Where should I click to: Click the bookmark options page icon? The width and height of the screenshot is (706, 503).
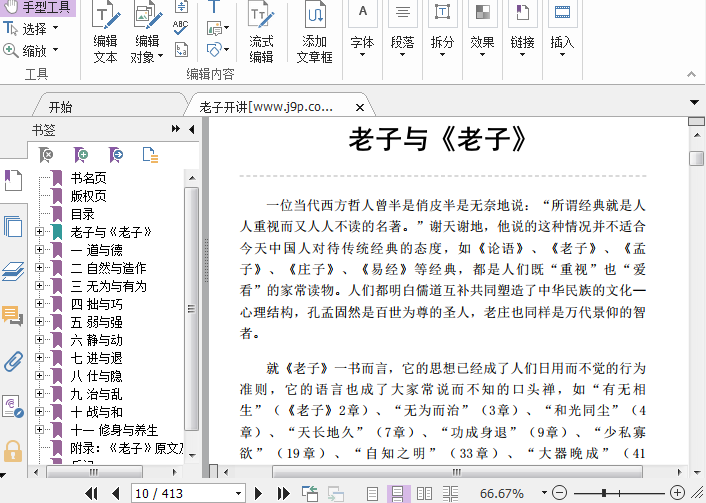[150, 155]
